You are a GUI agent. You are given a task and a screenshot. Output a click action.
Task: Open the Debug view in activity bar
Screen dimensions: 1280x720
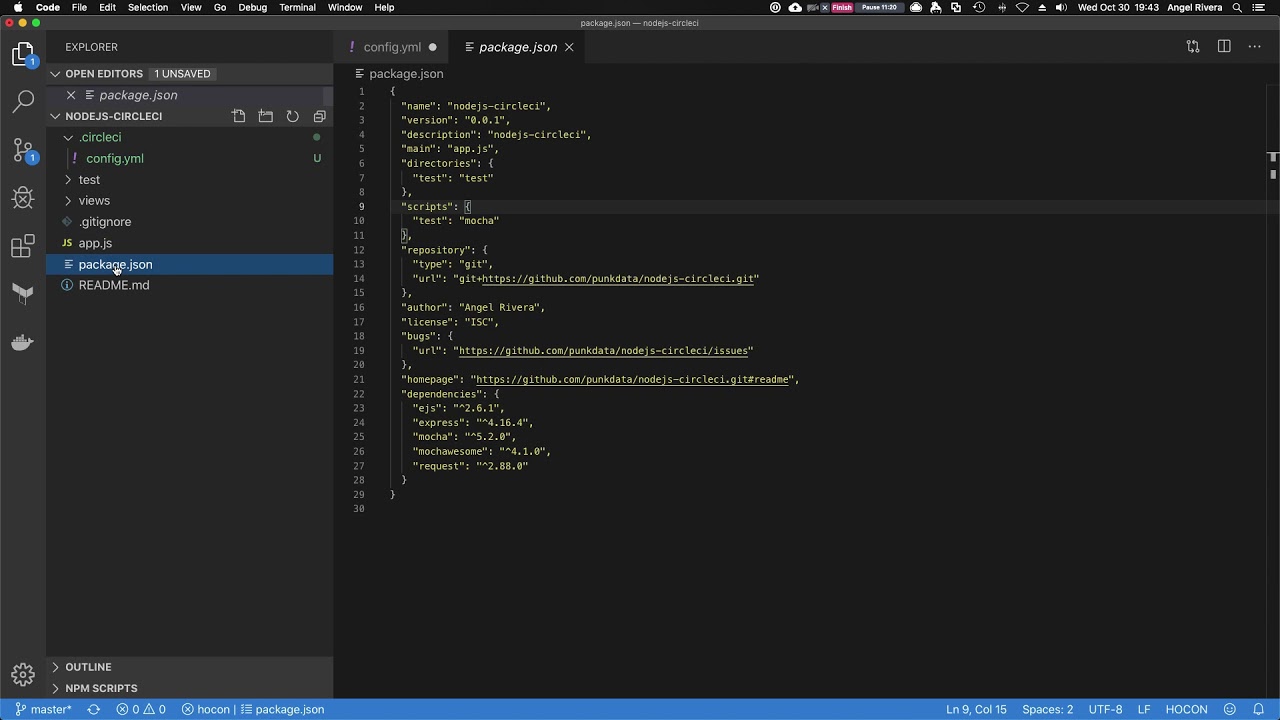(x=23, y=198)
